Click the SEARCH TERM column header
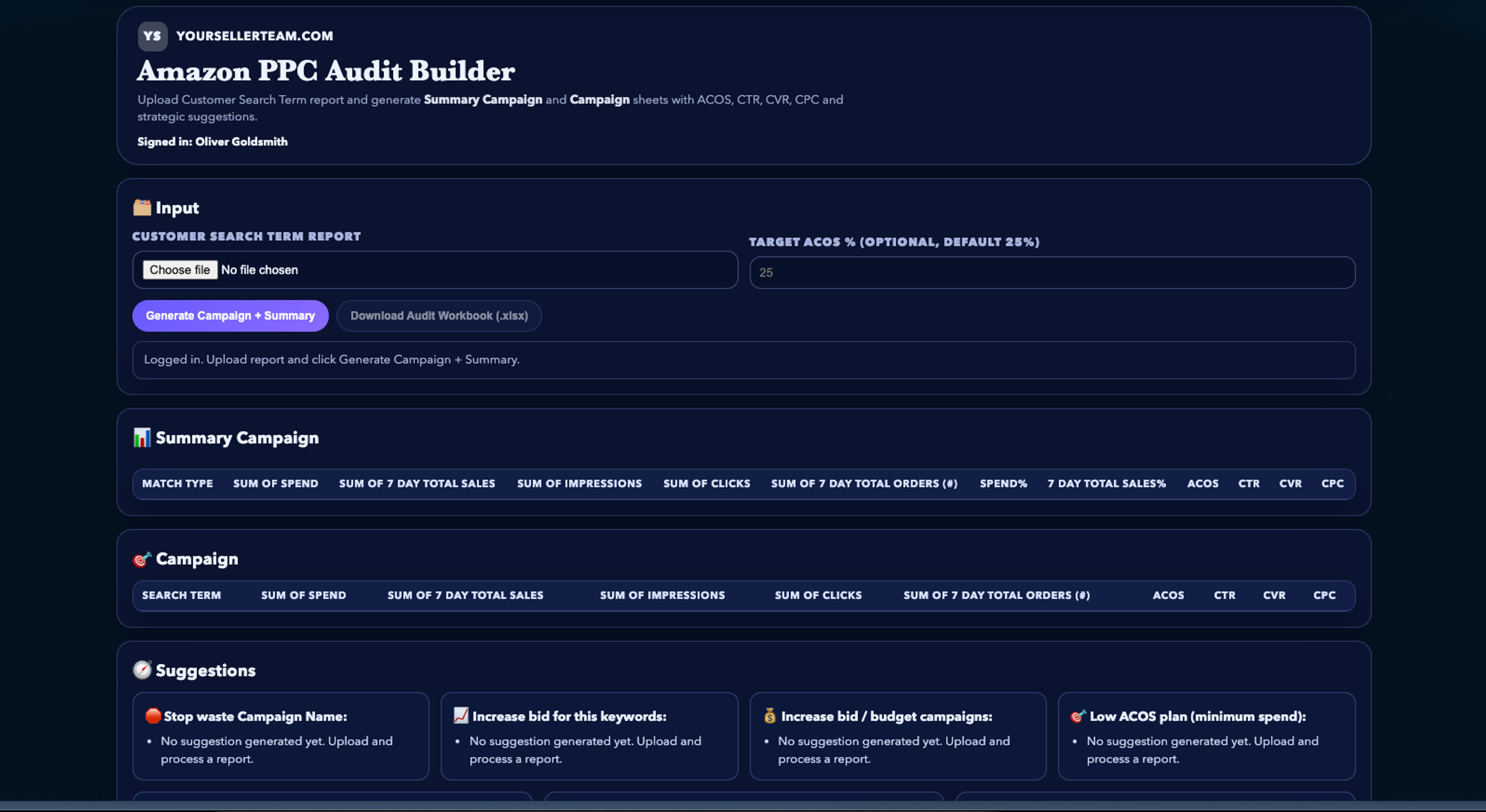 182,595
